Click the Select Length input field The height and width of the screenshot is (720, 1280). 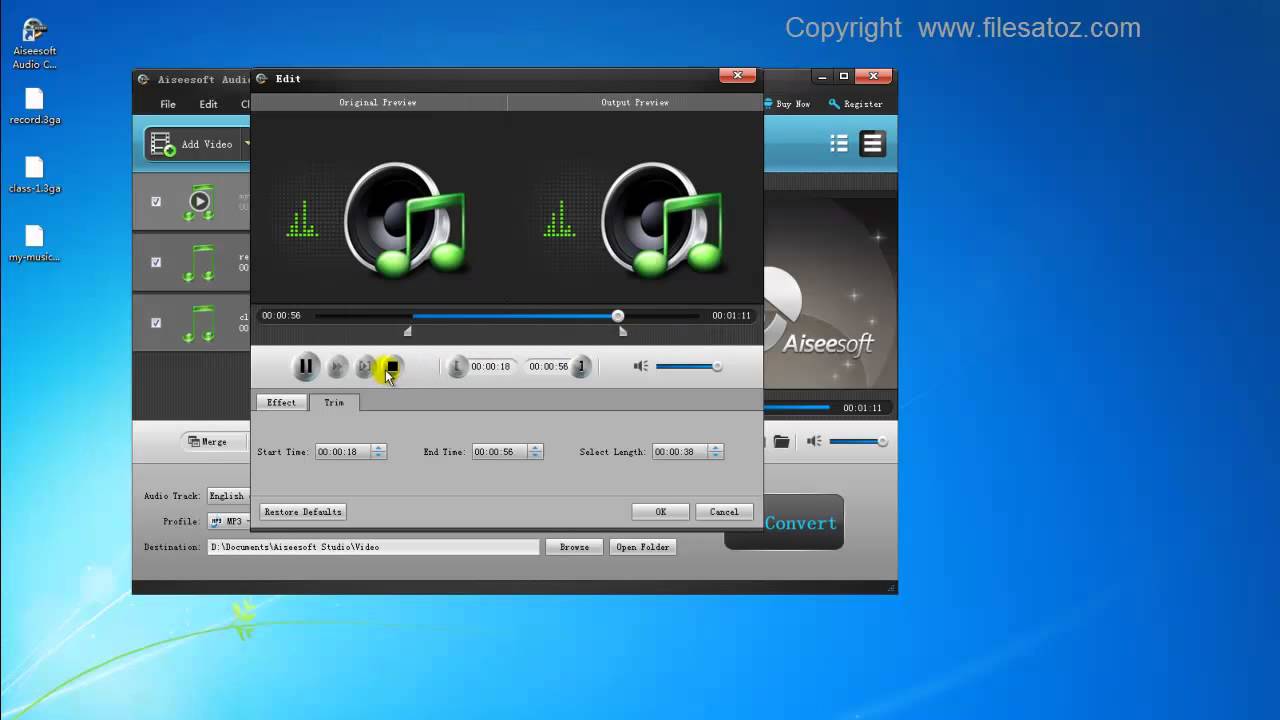pyautogui.click(x=680, y=452)
